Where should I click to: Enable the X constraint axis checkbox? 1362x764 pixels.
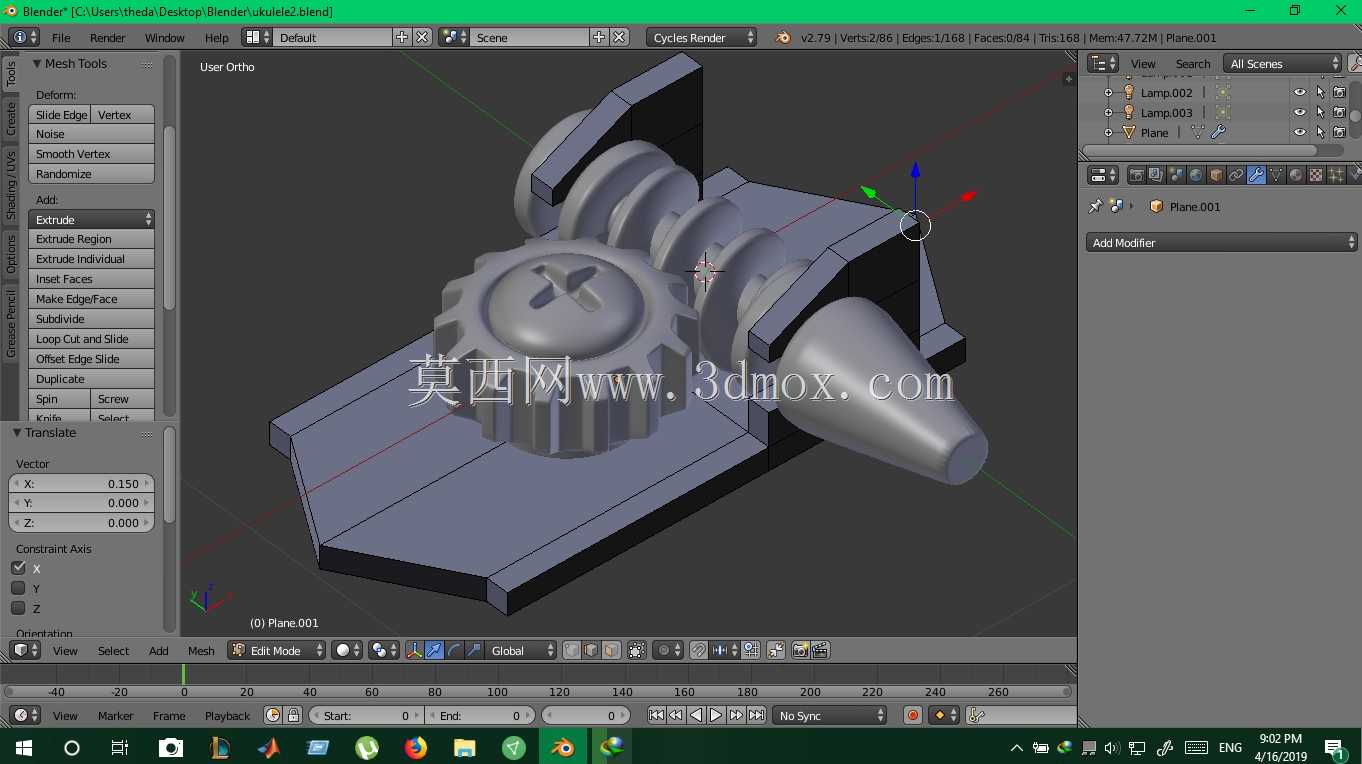point(18,568)
